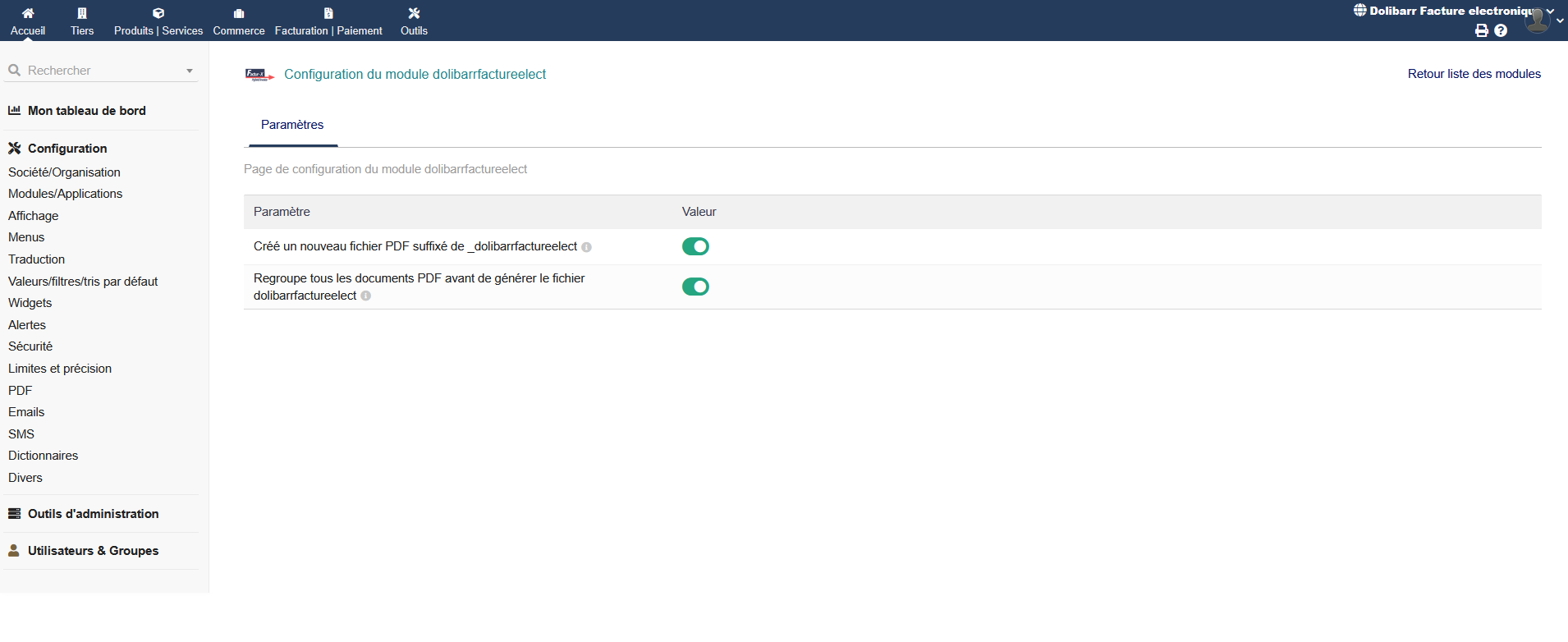Open the Outils tools icon
This screenshot has width=1568, height=642.
point(414,13)
